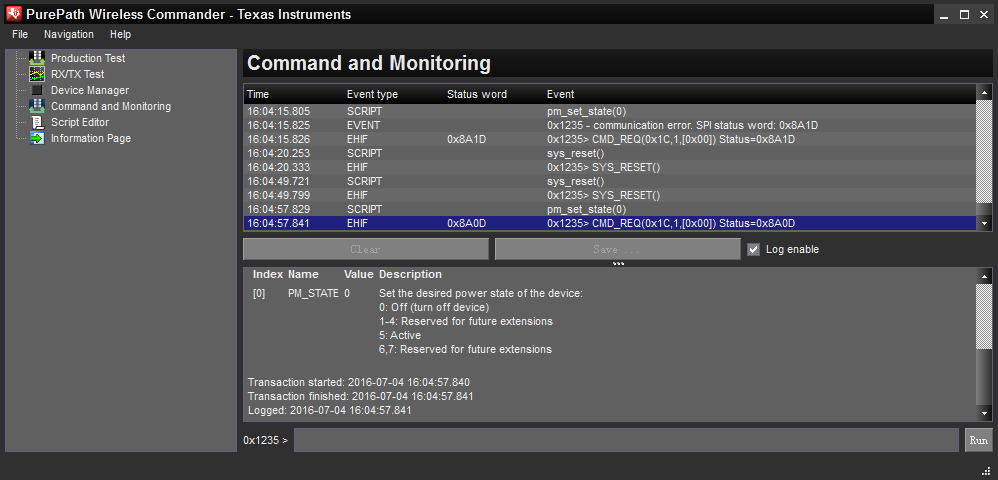The width and height of the screenshot is (998, 480).
Task: Select SYS_RESET() row at 16:04:20.333
Action: (x=610, y=167)
